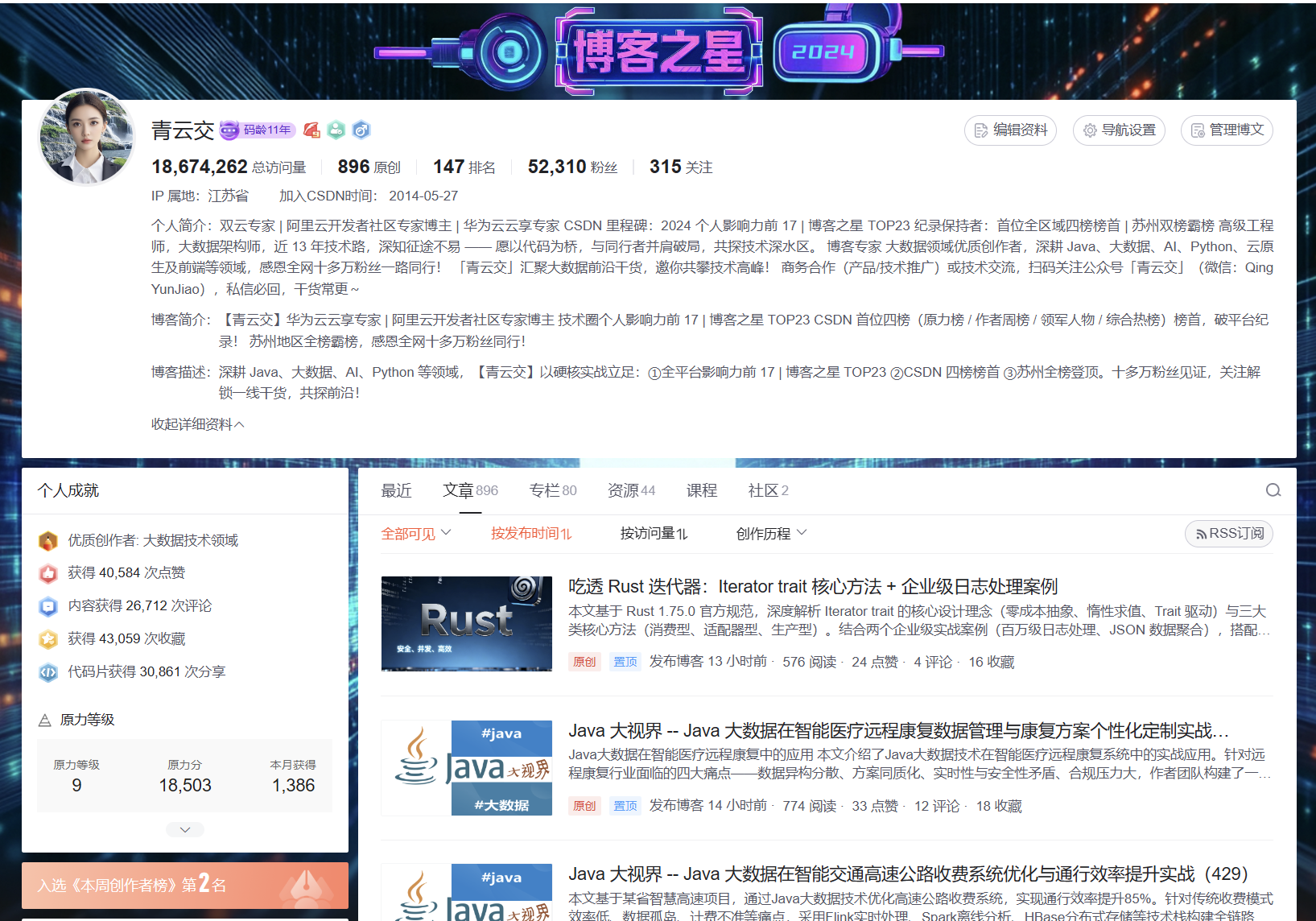Sort articles by 按发布时间
This screenshot has height=921, width=1316.
[531, 533]
